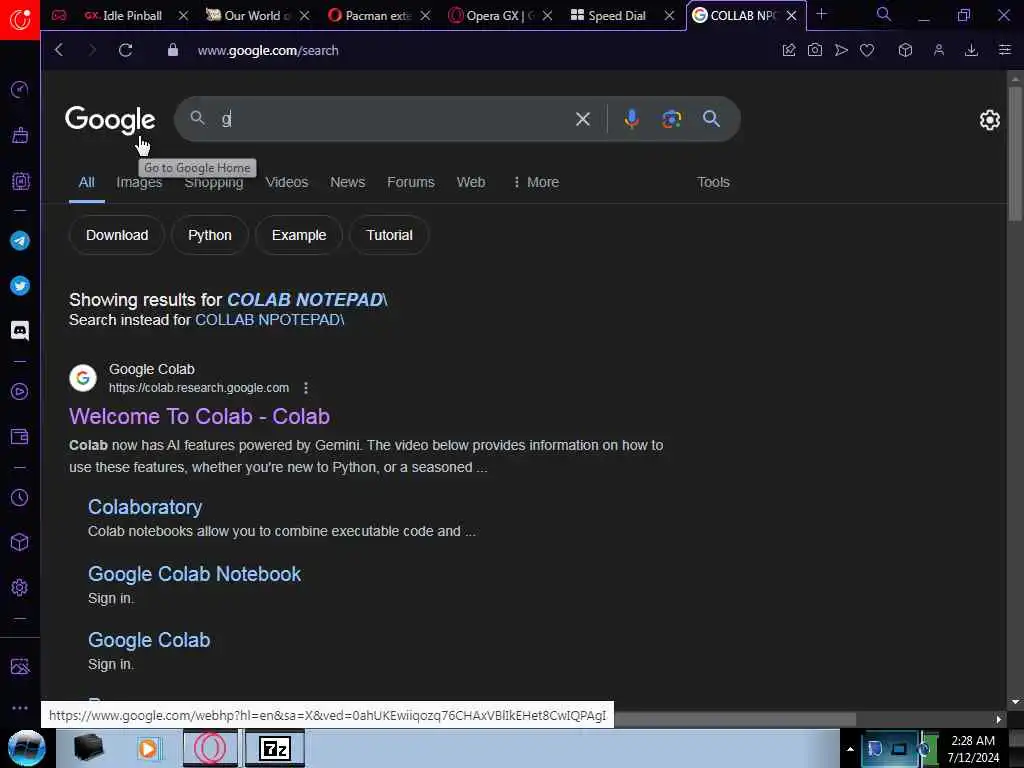
Task: Search tabs with magnifier icon
Action: pyautogui.click(x=883, y=14)
